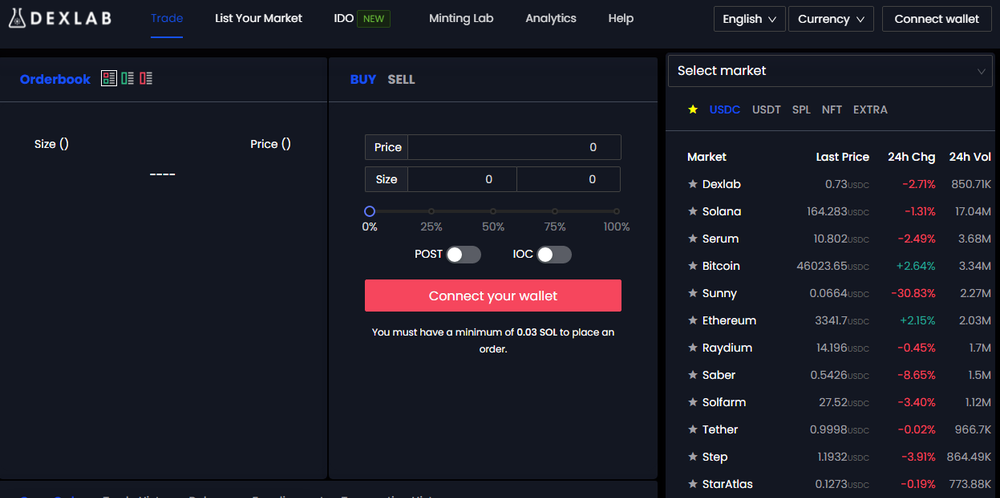Show bids-only green orderbook view

128,78
